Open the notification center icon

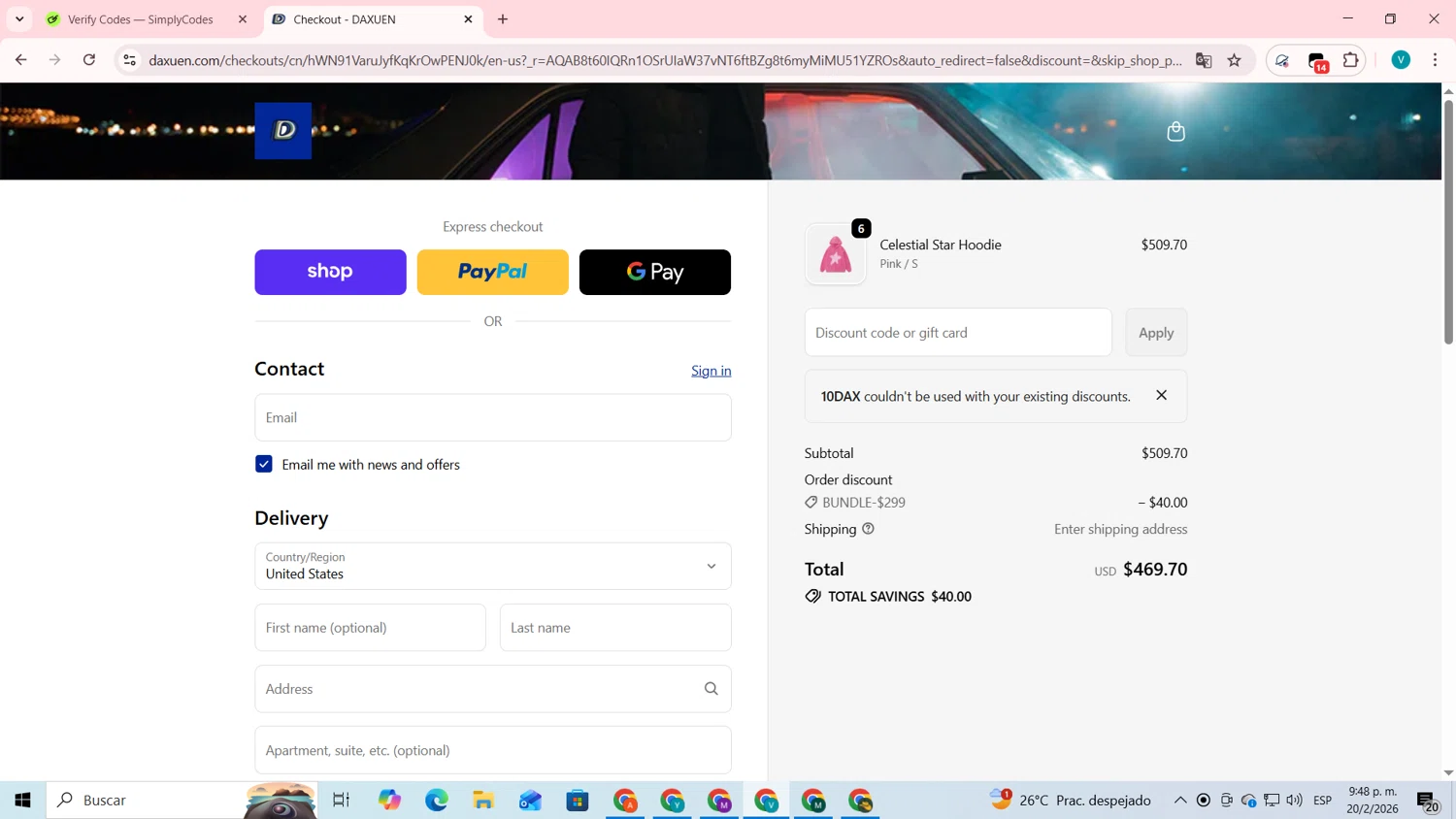(1428, 802)
